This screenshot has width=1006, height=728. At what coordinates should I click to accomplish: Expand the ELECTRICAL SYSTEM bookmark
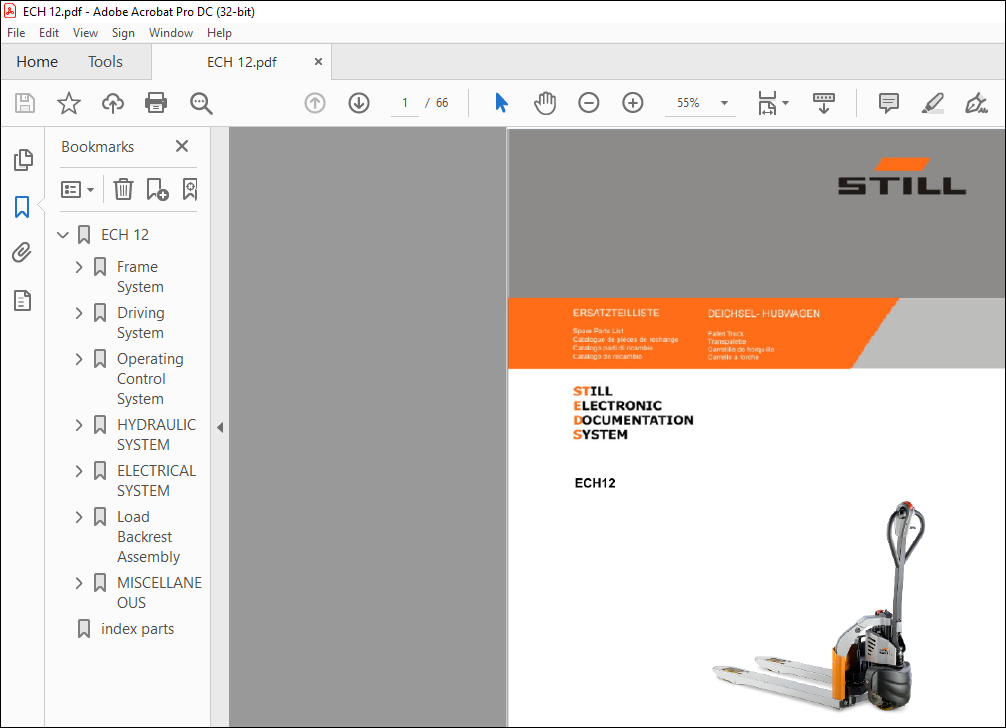(x=79, y=471)
